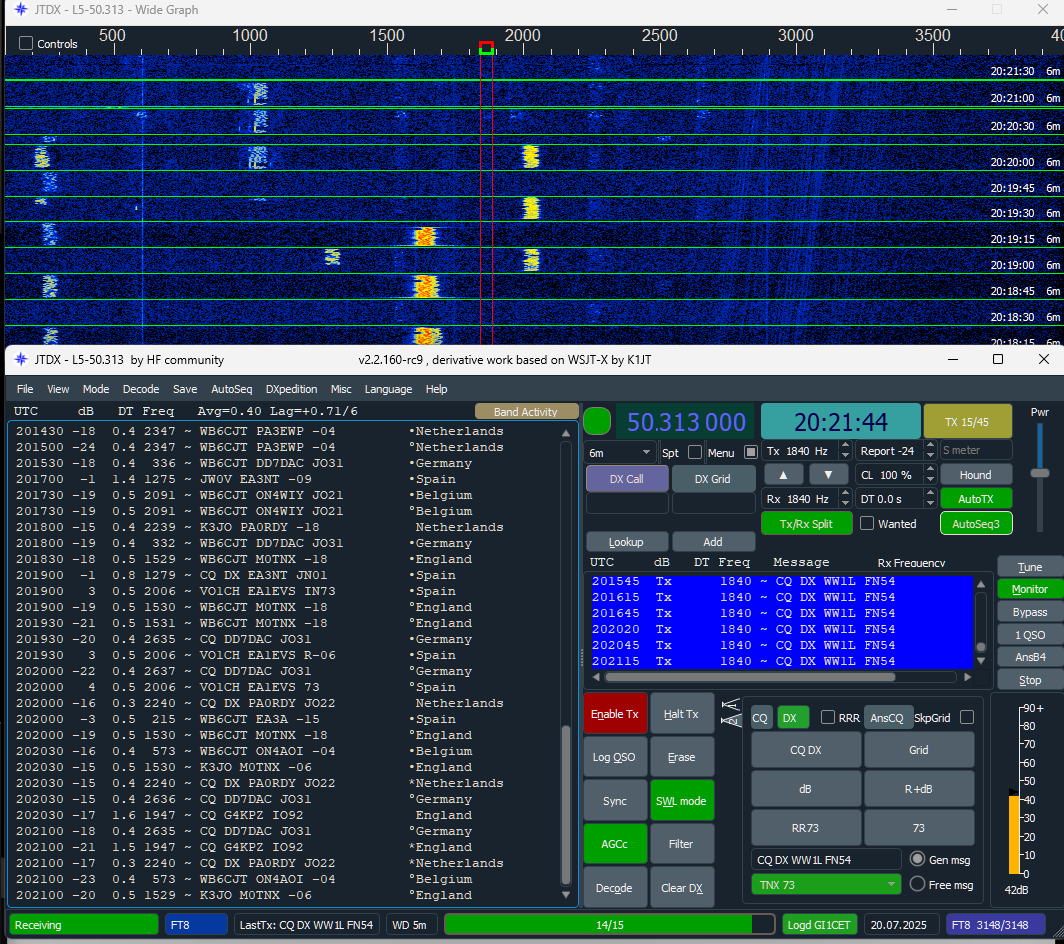Toggle the RRR checkbox

pyautogui.click(x=827, y=717)
